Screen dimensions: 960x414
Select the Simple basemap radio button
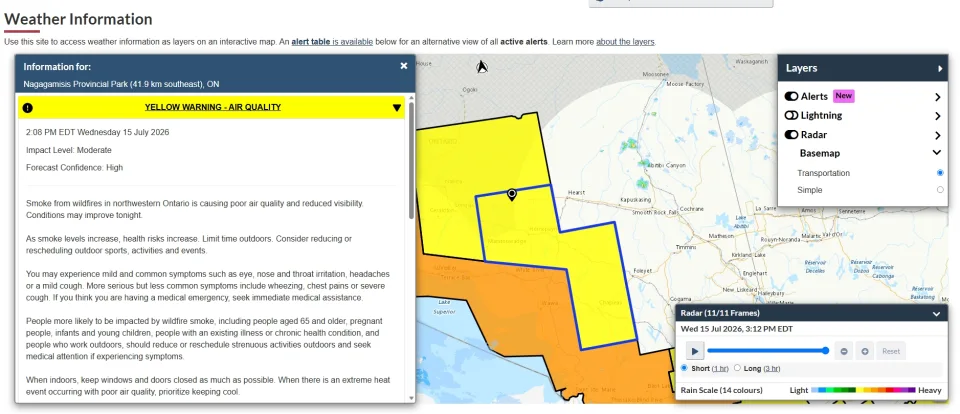940,190
